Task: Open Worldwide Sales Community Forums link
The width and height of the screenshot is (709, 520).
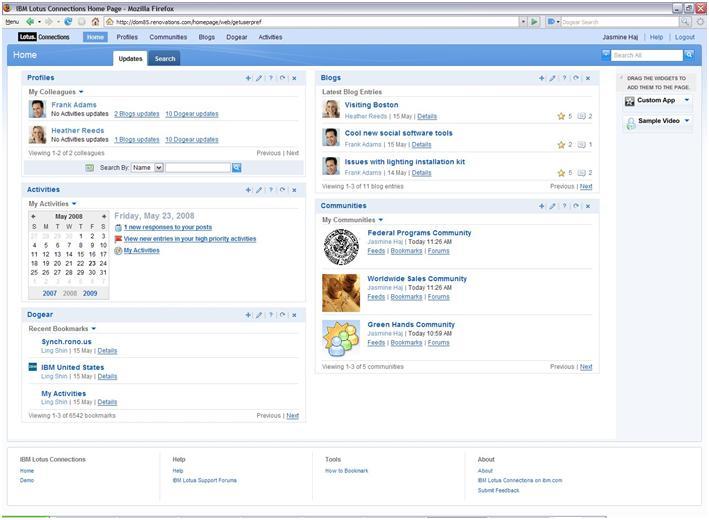Action: point(439,297)
